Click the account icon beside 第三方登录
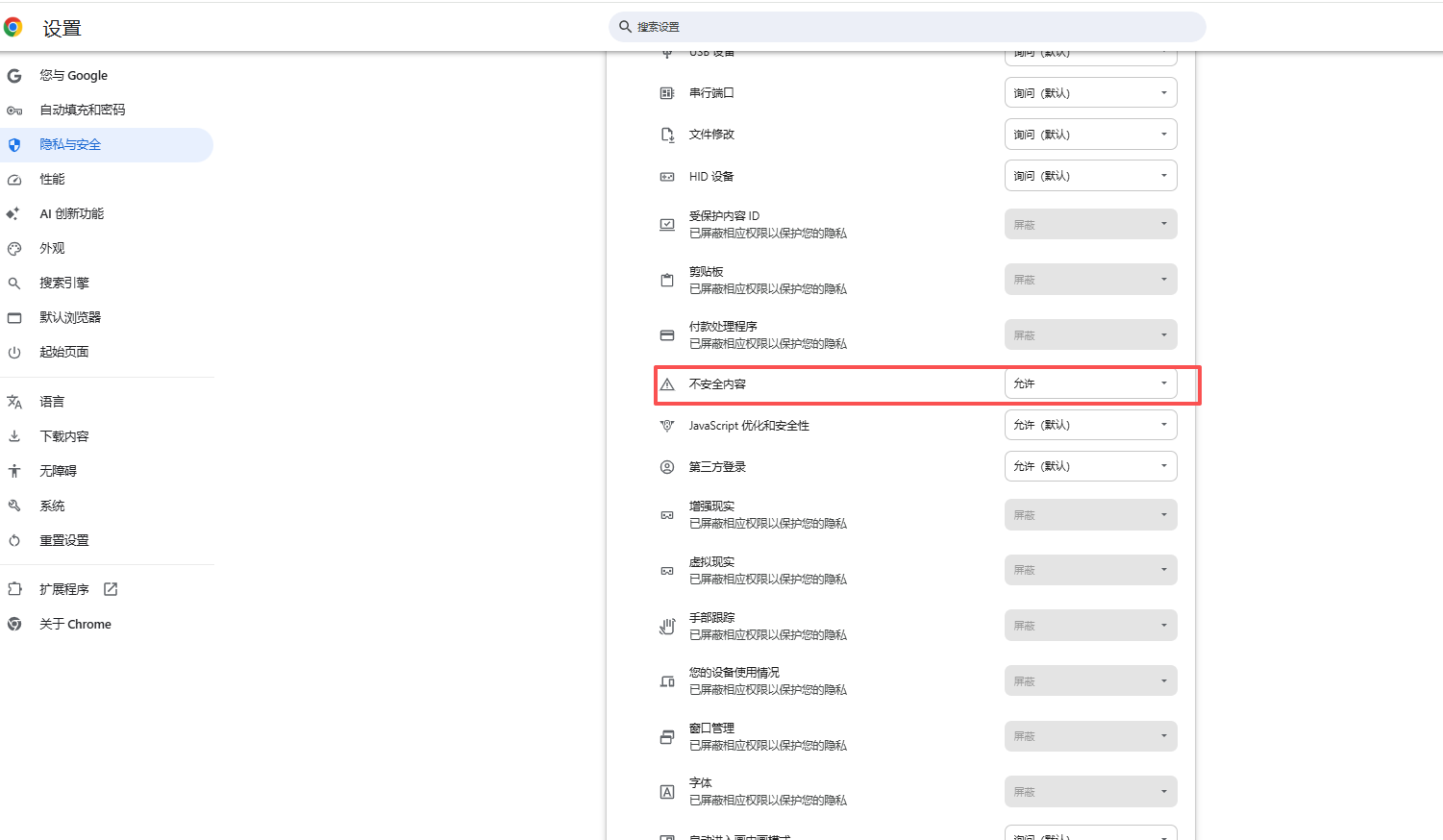 [667, 467]
